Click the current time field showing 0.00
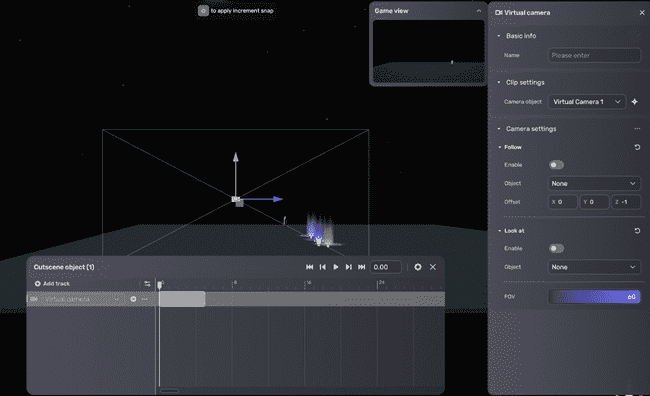The height and width of the screenshot is (396, 650). [386, 267]
